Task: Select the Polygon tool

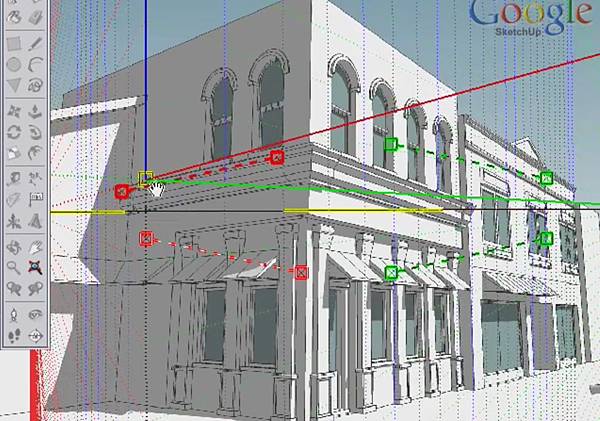Action: (14, 85)
